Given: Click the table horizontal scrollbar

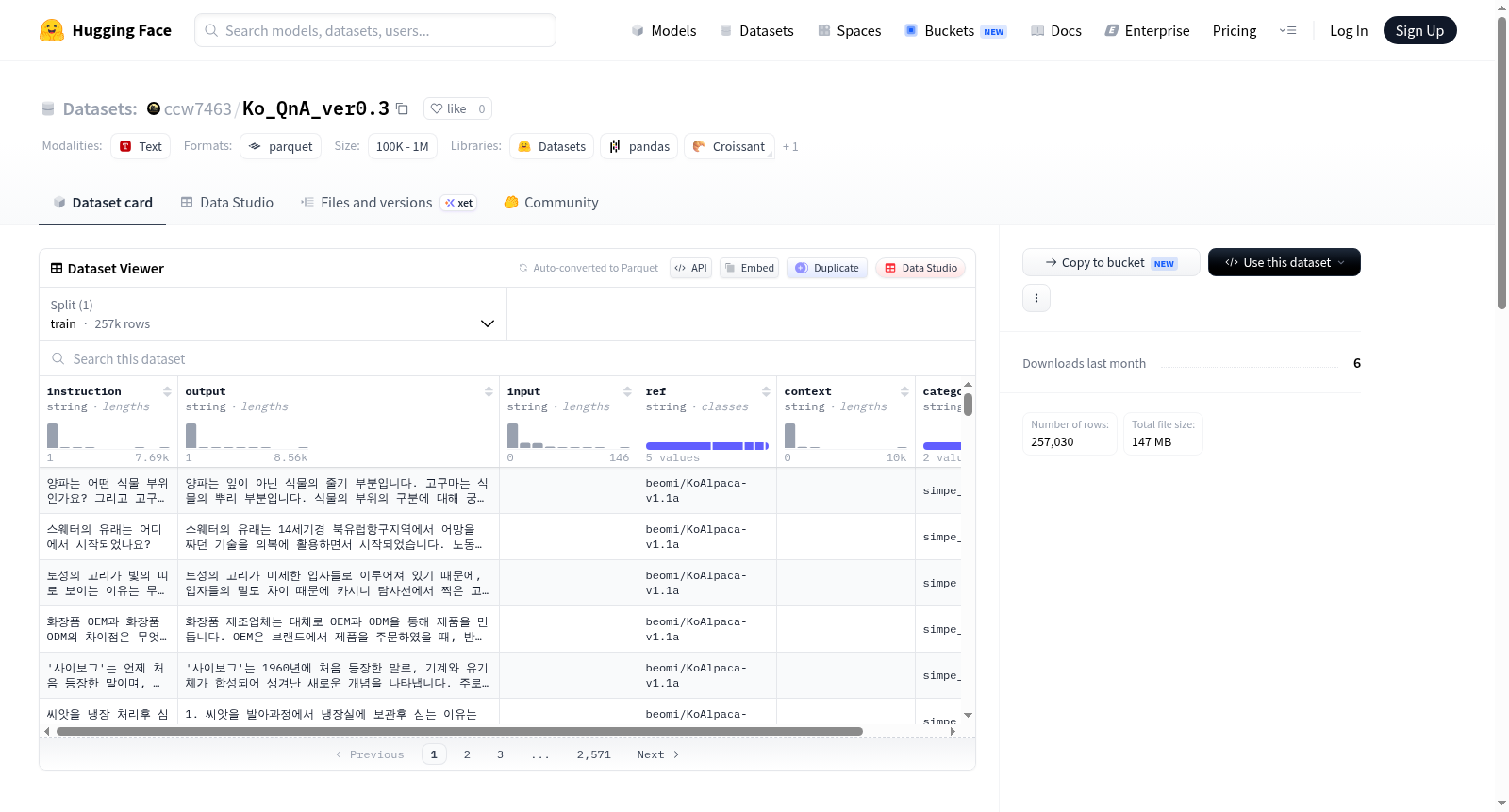Looking at the screenshot, I should tap(459, 731).
